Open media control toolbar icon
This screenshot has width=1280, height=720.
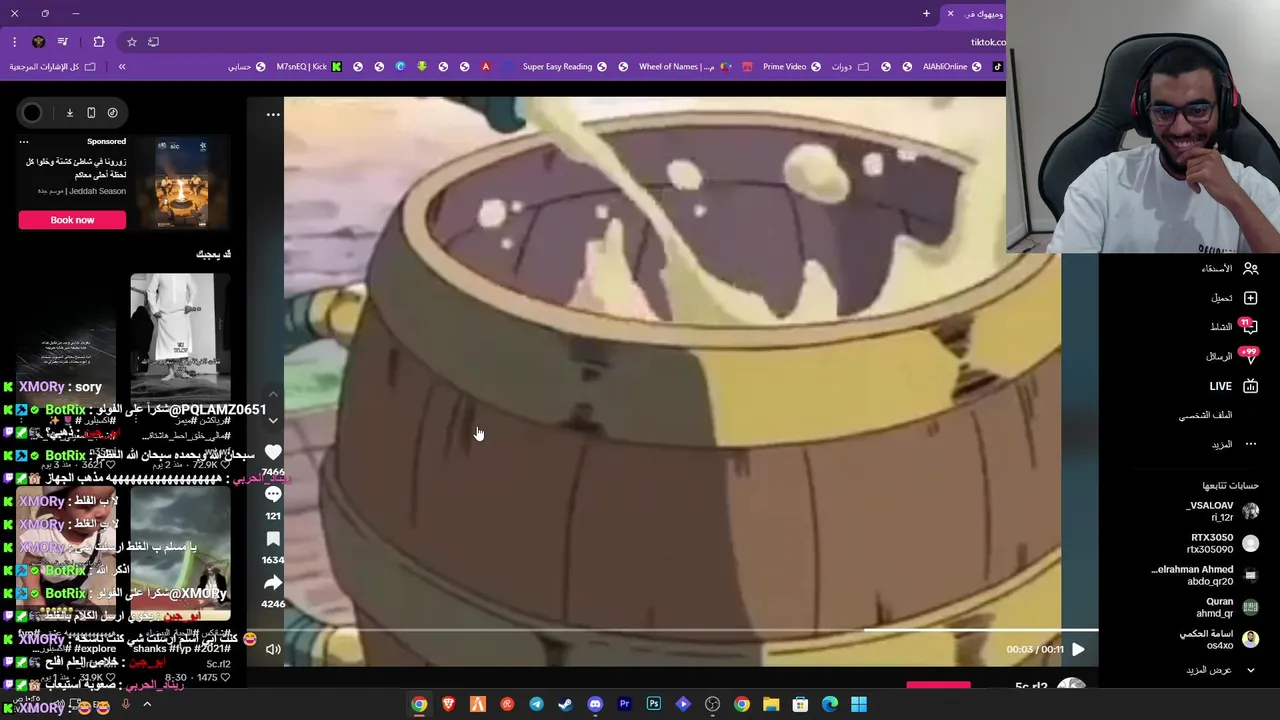point(63,42)
